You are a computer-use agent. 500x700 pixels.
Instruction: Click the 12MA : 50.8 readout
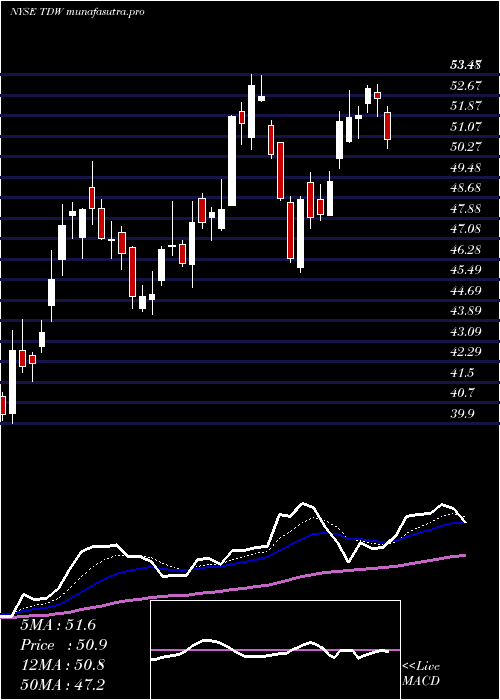point(62,665)
